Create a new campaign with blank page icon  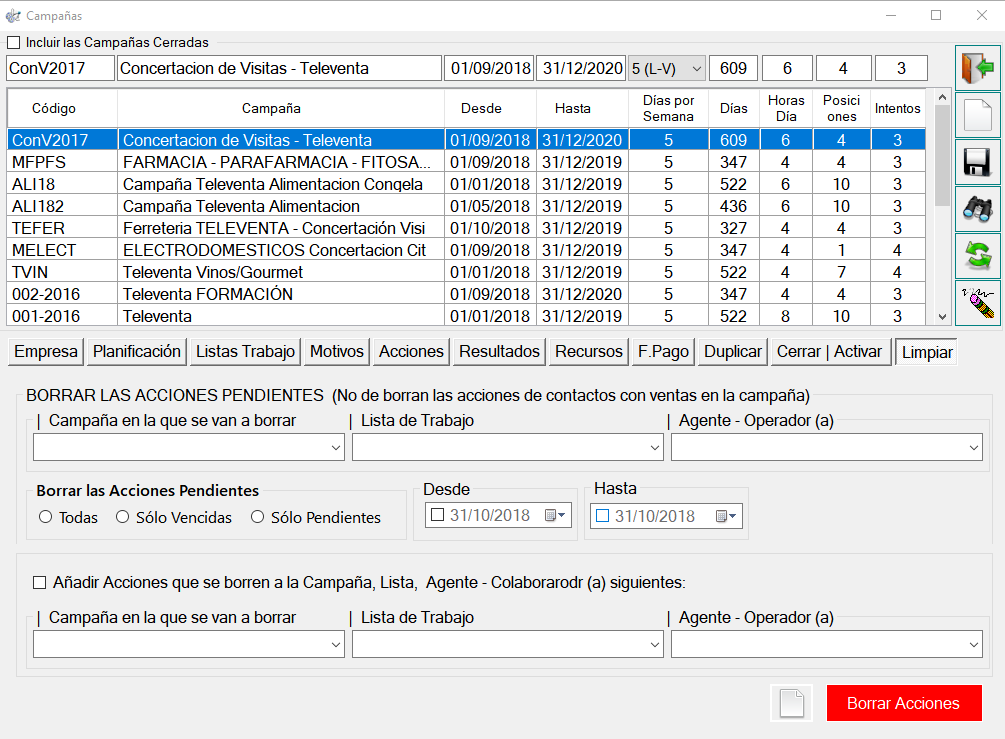click(977, 115)
